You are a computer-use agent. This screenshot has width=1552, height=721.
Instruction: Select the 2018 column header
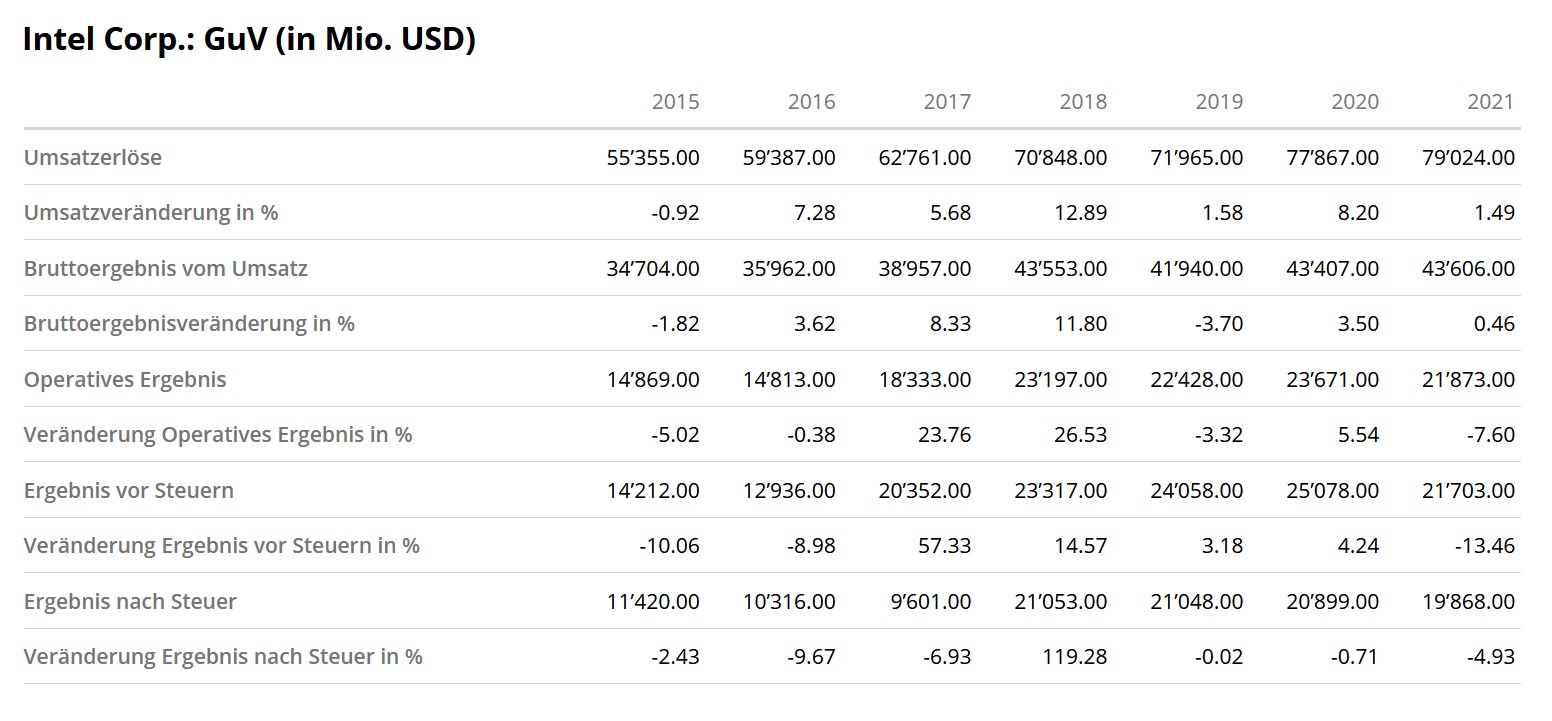1083,102
